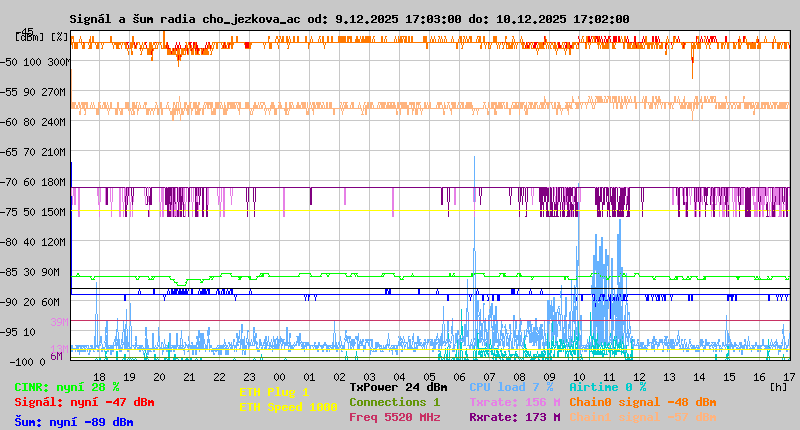Screen dimensions: 800x430
Task: Click the Connections 1 legend label
Action: (x=394, y=402)
